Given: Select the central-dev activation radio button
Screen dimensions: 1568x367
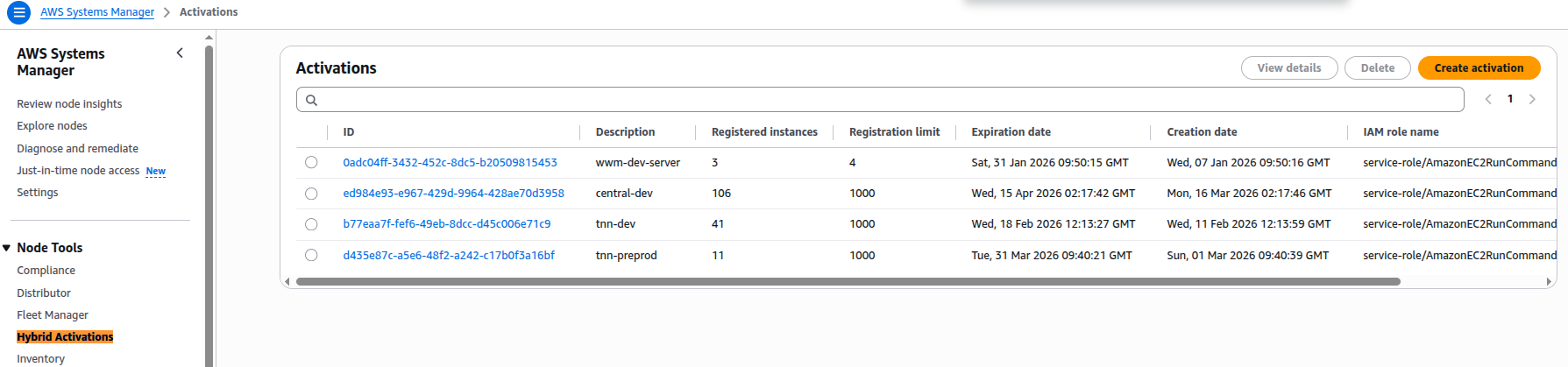Looking at the screenshot, I should tap(311, 194).
